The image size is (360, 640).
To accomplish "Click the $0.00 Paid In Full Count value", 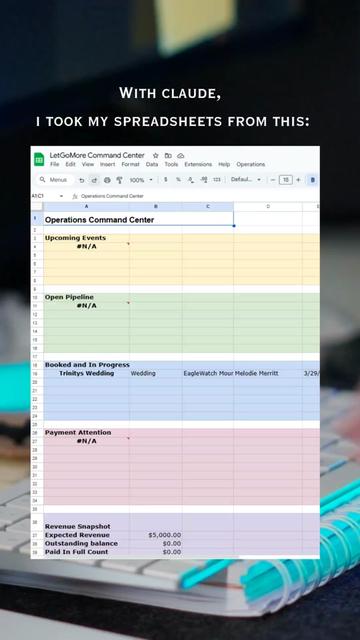I will [x=156, y=552].
